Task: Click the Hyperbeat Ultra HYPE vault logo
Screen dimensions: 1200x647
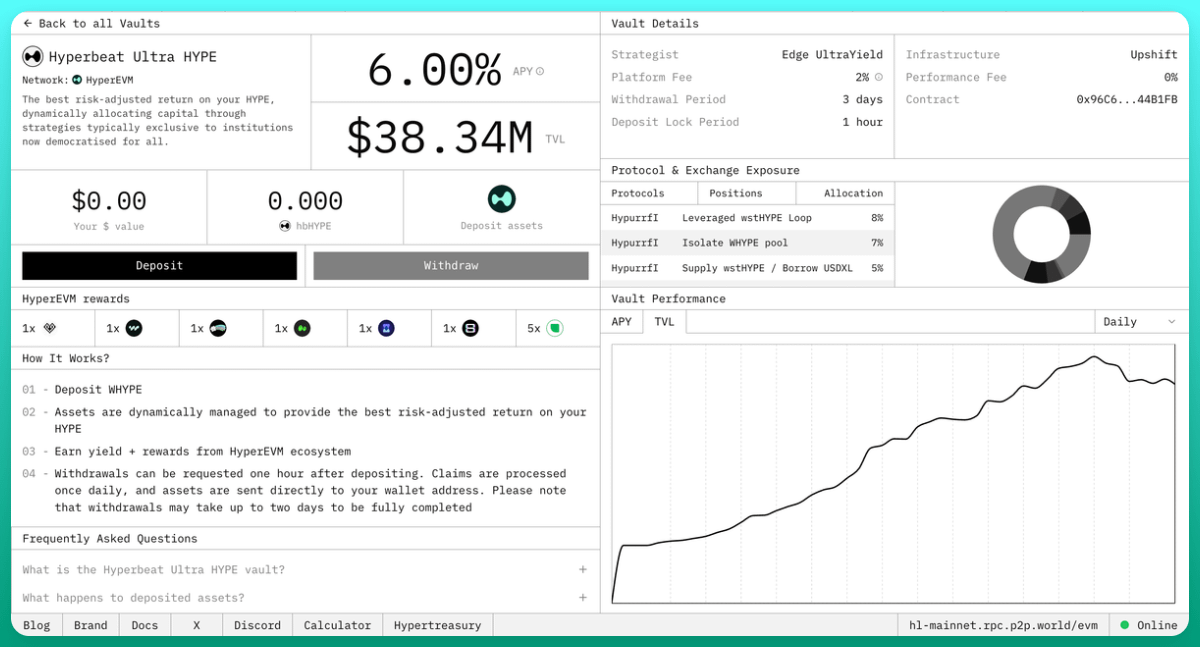Action: [x=32, y=56]
